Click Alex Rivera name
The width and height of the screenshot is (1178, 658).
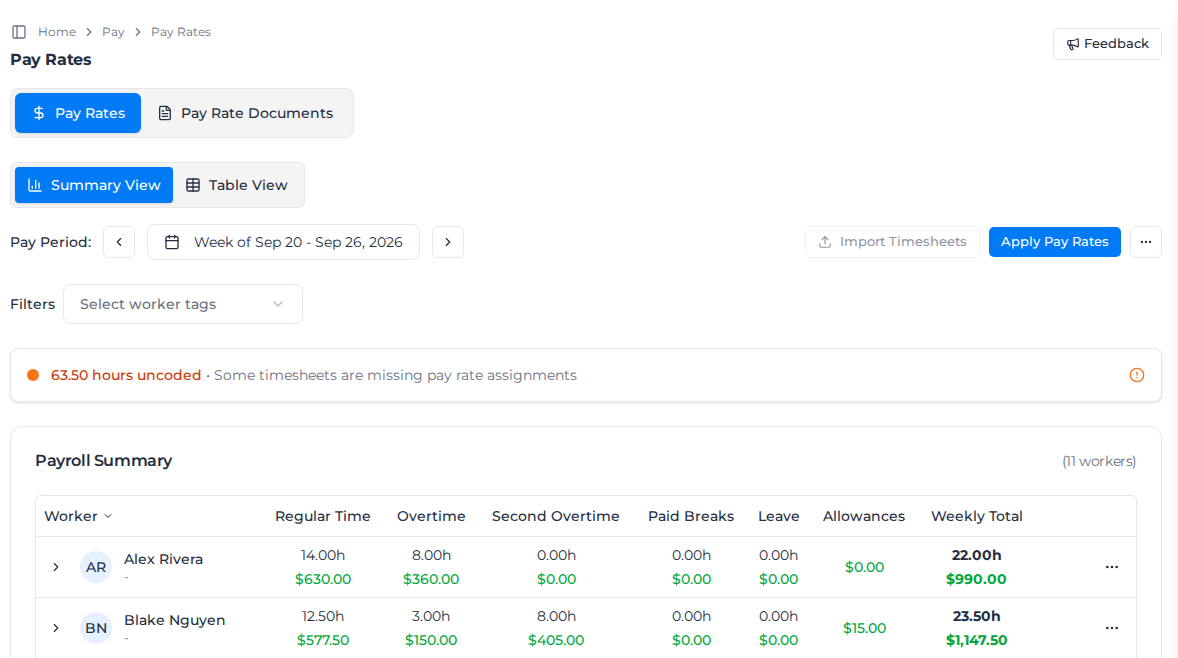[164, 559]
